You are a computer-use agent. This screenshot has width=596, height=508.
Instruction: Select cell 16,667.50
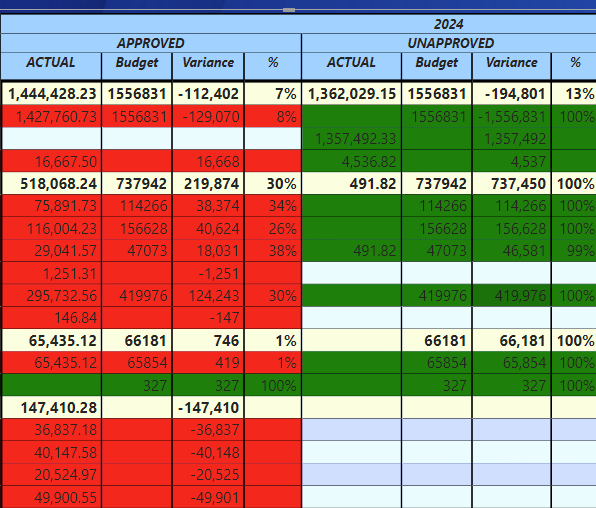[x=52, y=161]
